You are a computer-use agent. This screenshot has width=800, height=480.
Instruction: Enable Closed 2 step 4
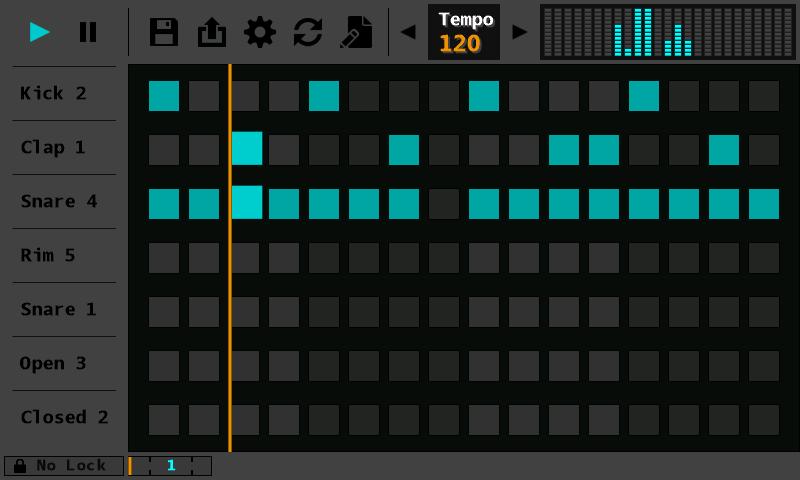coord(284,420)
